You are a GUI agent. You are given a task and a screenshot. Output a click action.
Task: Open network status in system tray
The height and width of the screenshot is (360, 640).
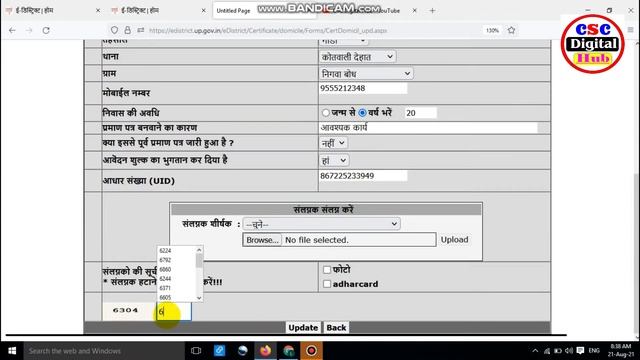547,351
